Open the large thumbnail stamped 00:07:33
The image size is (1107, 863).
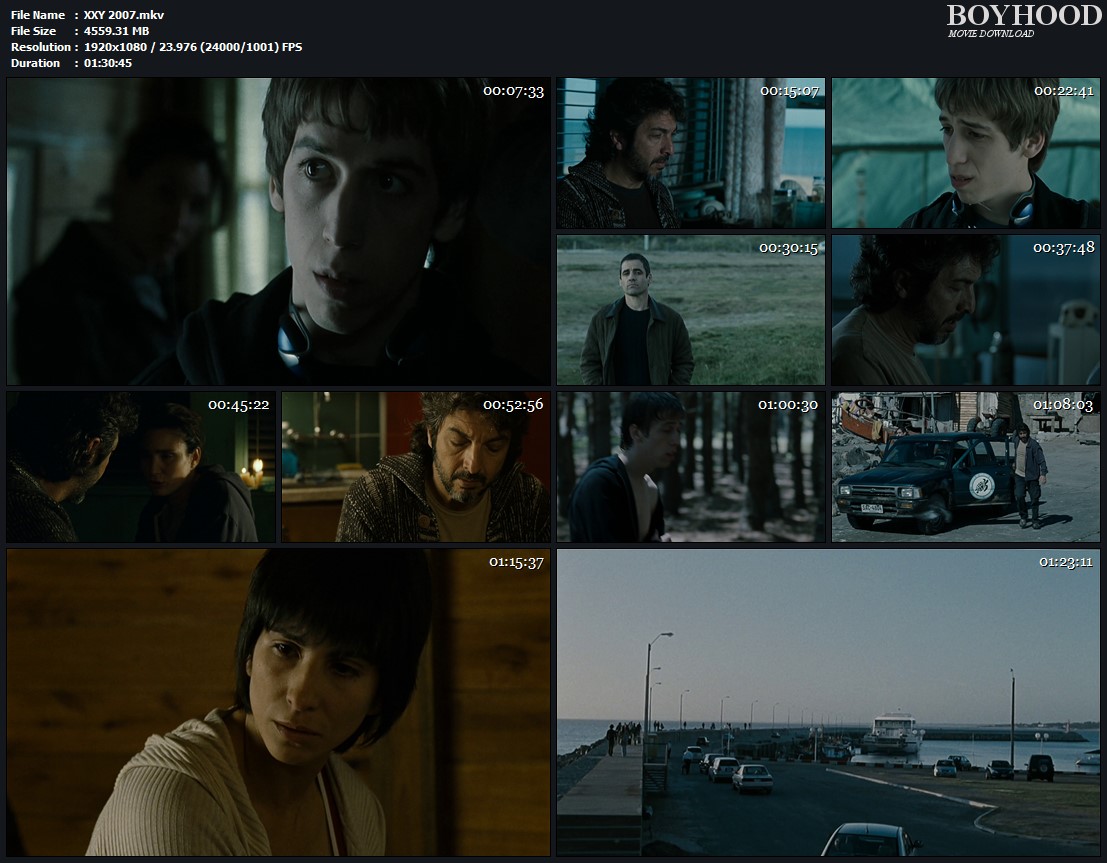[x=278, y=231]
